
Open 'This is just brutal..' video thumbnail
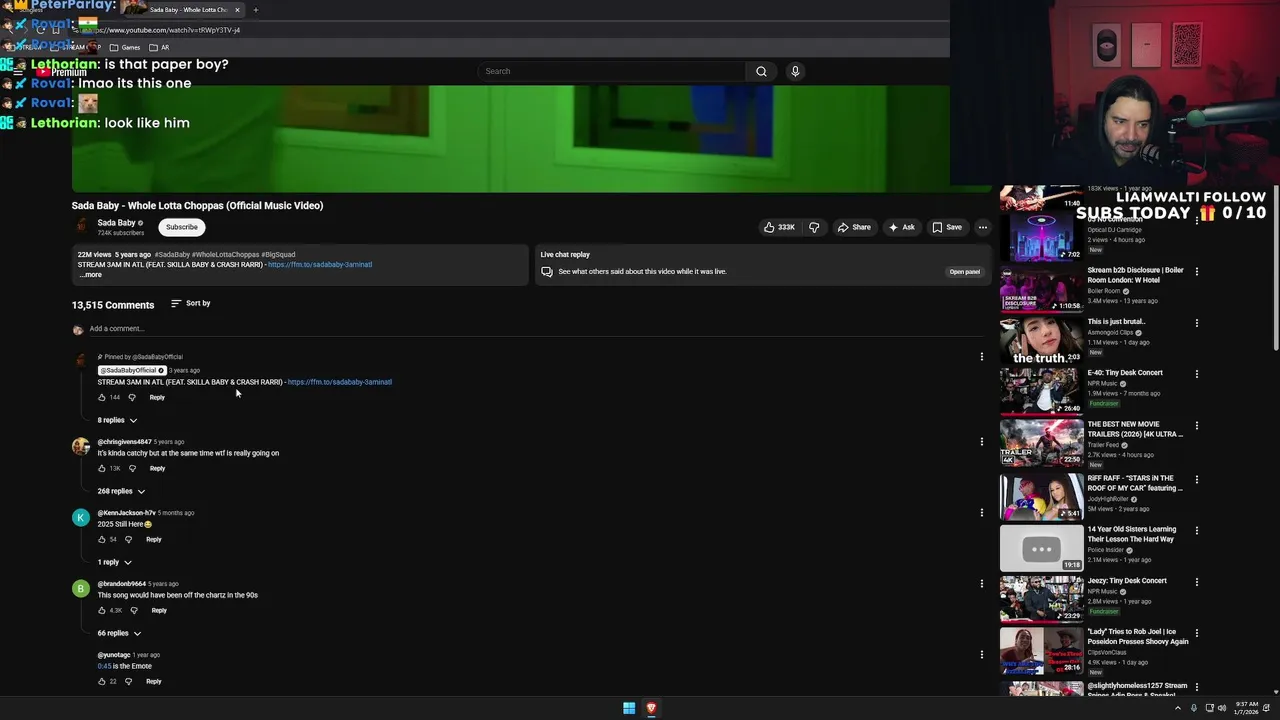[x=1041, y=340]
